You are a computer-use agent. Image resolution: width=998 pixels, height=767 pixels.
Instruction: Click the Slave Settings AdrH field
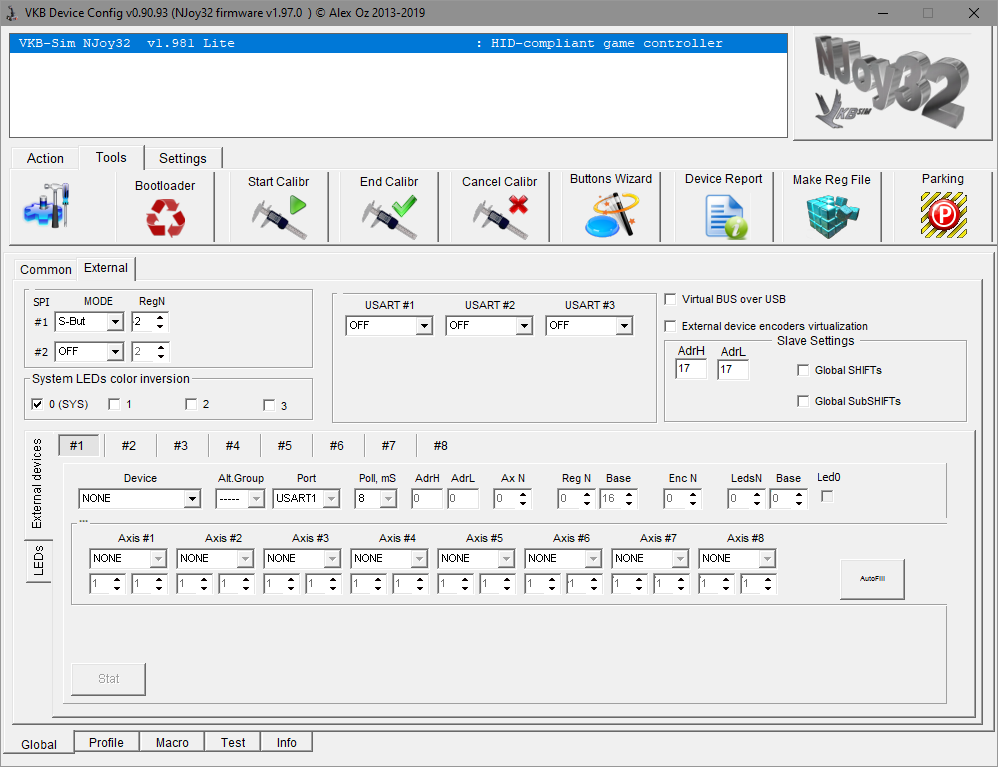click(691, 369)
